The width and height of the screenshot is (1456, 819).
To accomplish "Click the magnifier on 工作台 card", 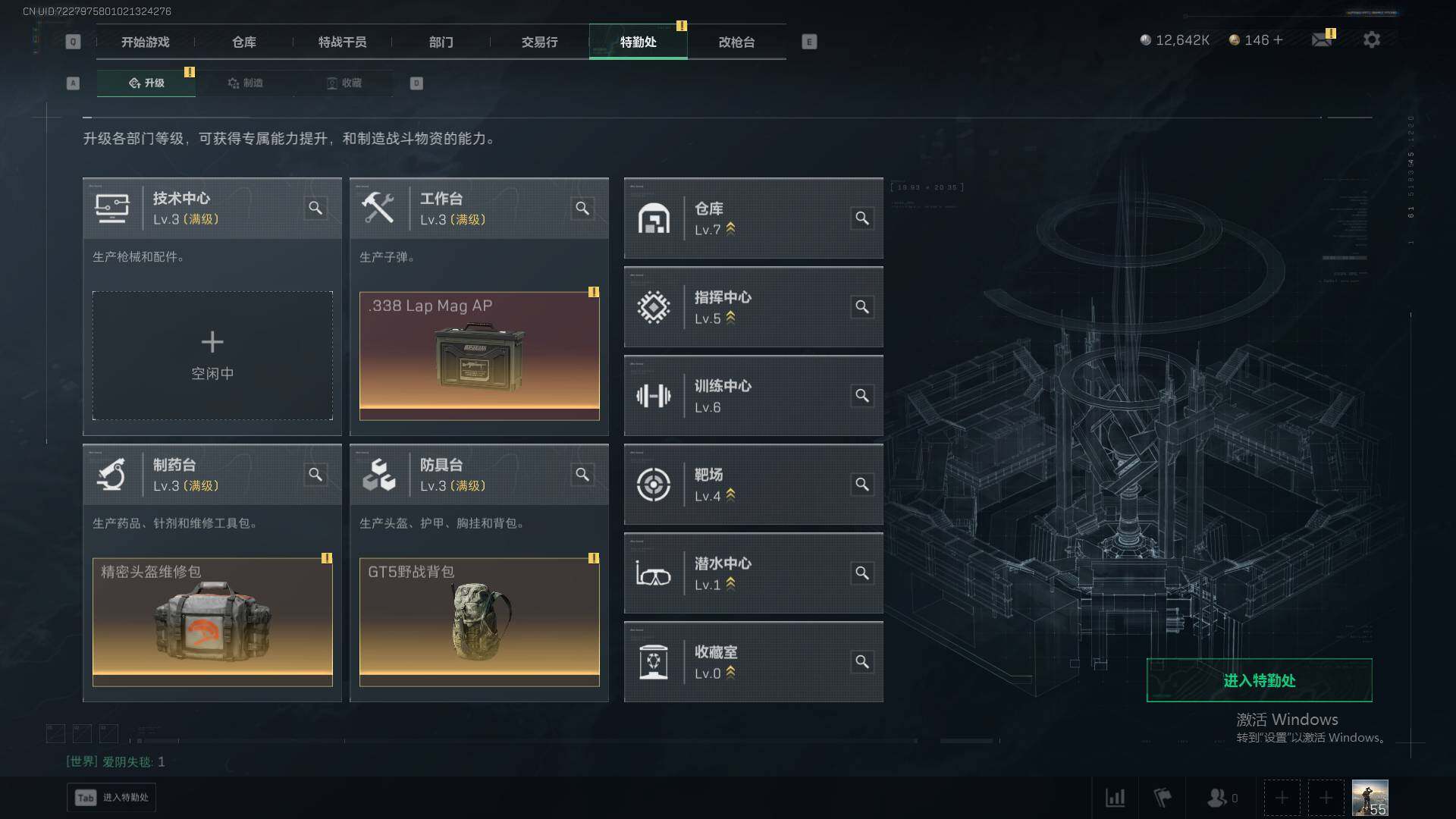I will tap(582, 208).
